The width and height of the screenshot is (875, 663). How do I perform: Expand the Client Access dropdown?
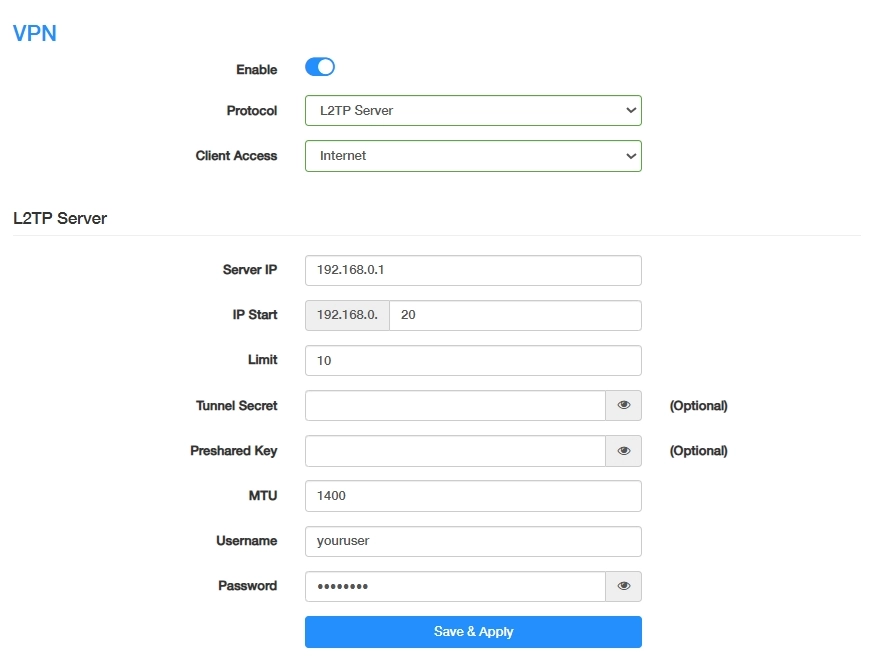[472, 156]
